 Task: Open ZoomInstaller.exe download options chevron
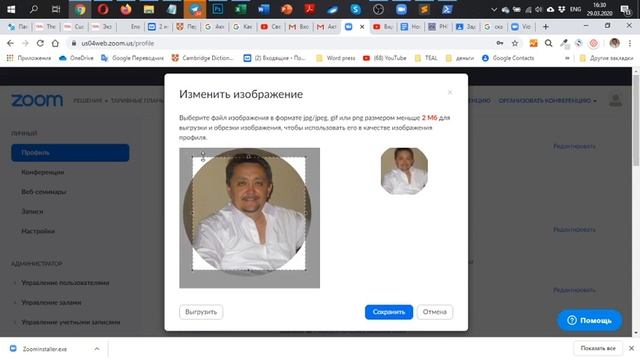97,349
